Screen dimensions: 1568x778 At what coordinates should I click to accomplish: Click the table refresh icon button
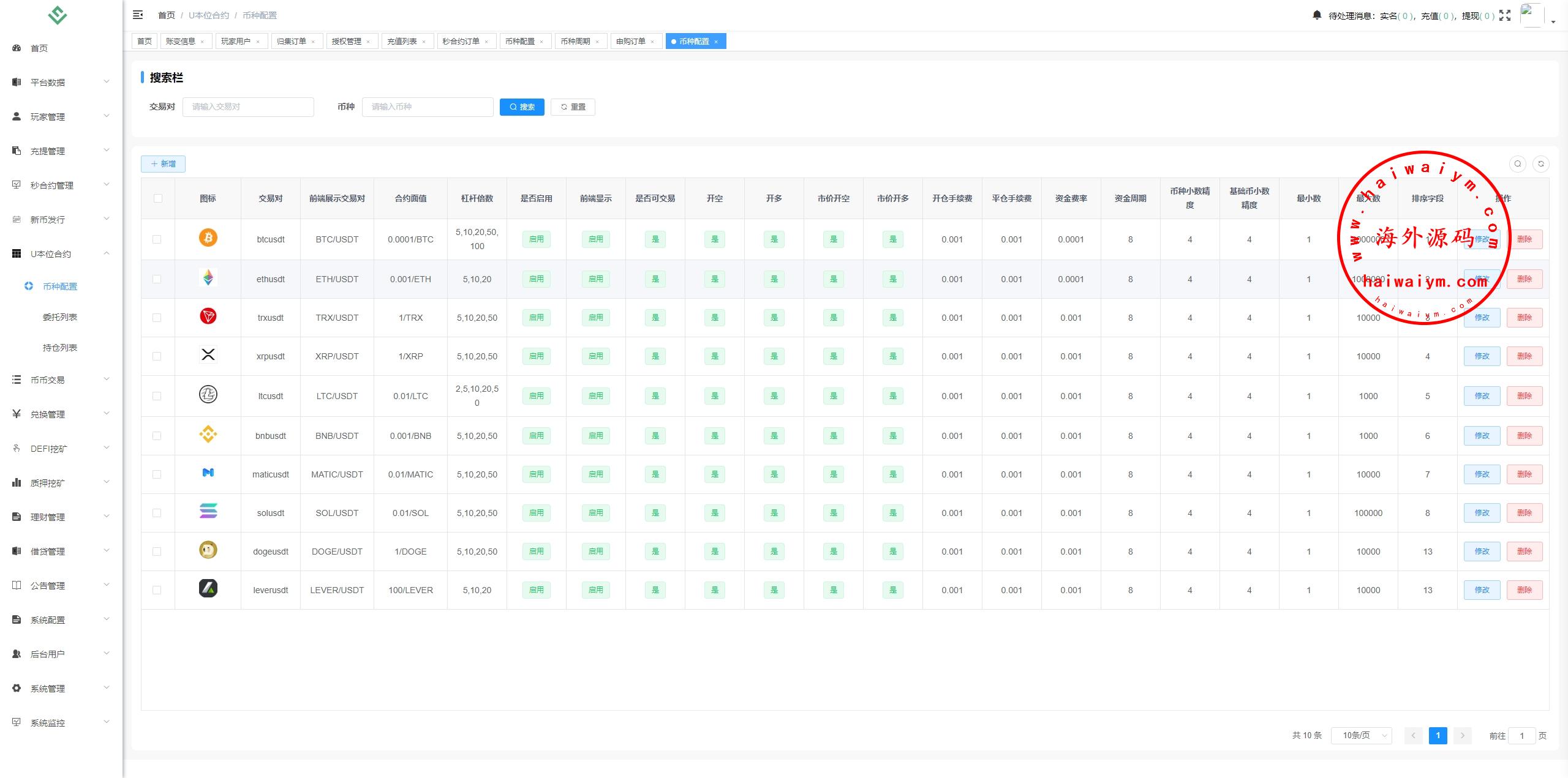tap(1541, 163)
